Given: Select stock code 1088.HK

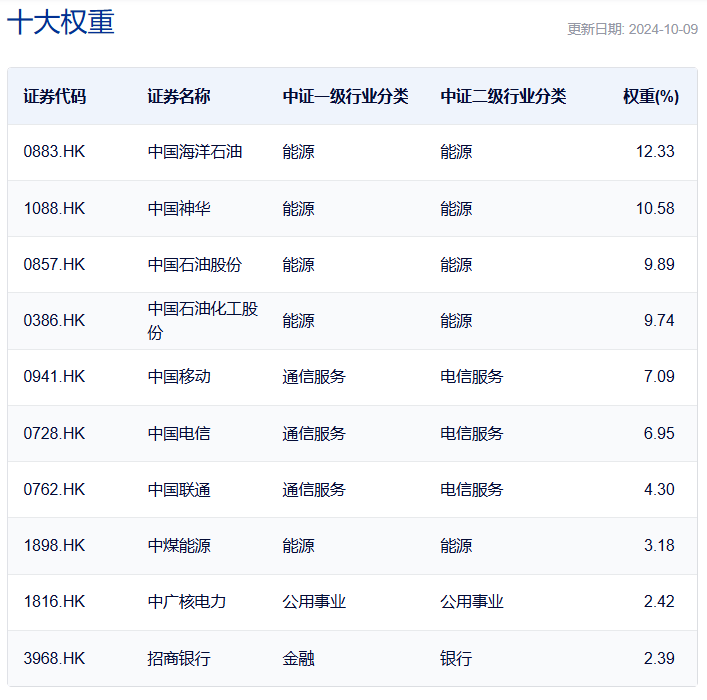Looking at the screenshot, I should tap(55, 208).
